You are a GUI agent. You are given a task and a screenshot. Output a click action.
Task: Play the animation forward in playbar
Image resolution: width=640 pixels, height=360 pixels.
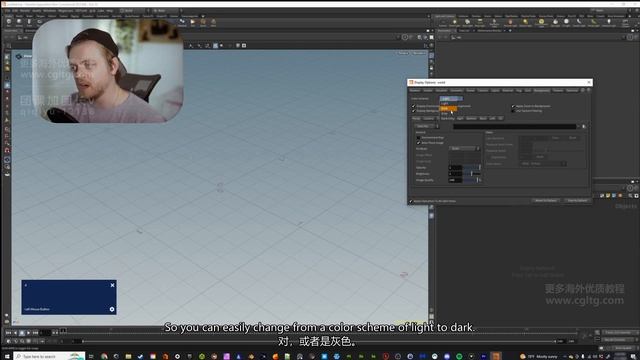tap(28, 333)
